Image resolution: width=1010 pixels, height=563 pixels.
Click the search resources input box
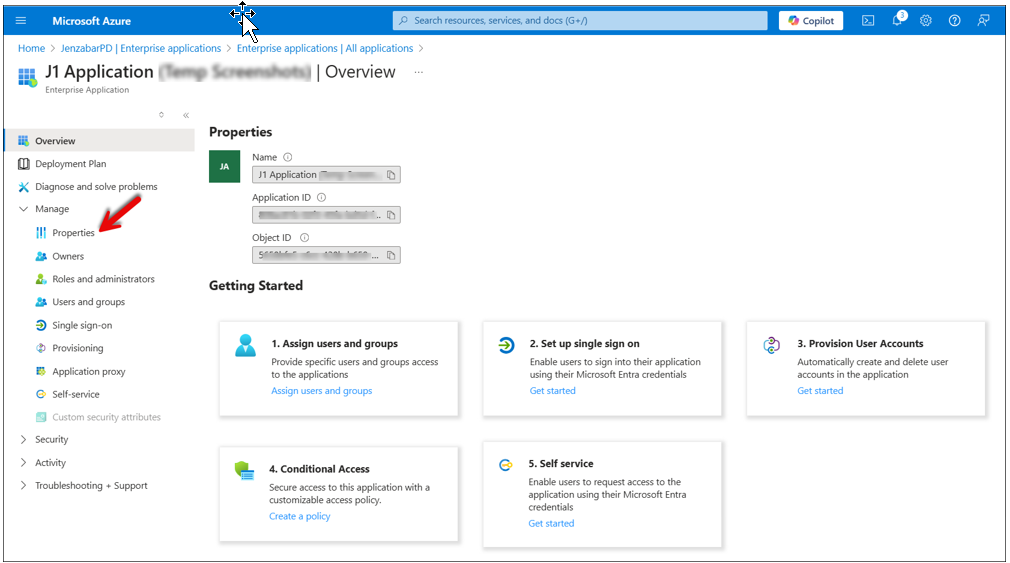coord(580,21)
